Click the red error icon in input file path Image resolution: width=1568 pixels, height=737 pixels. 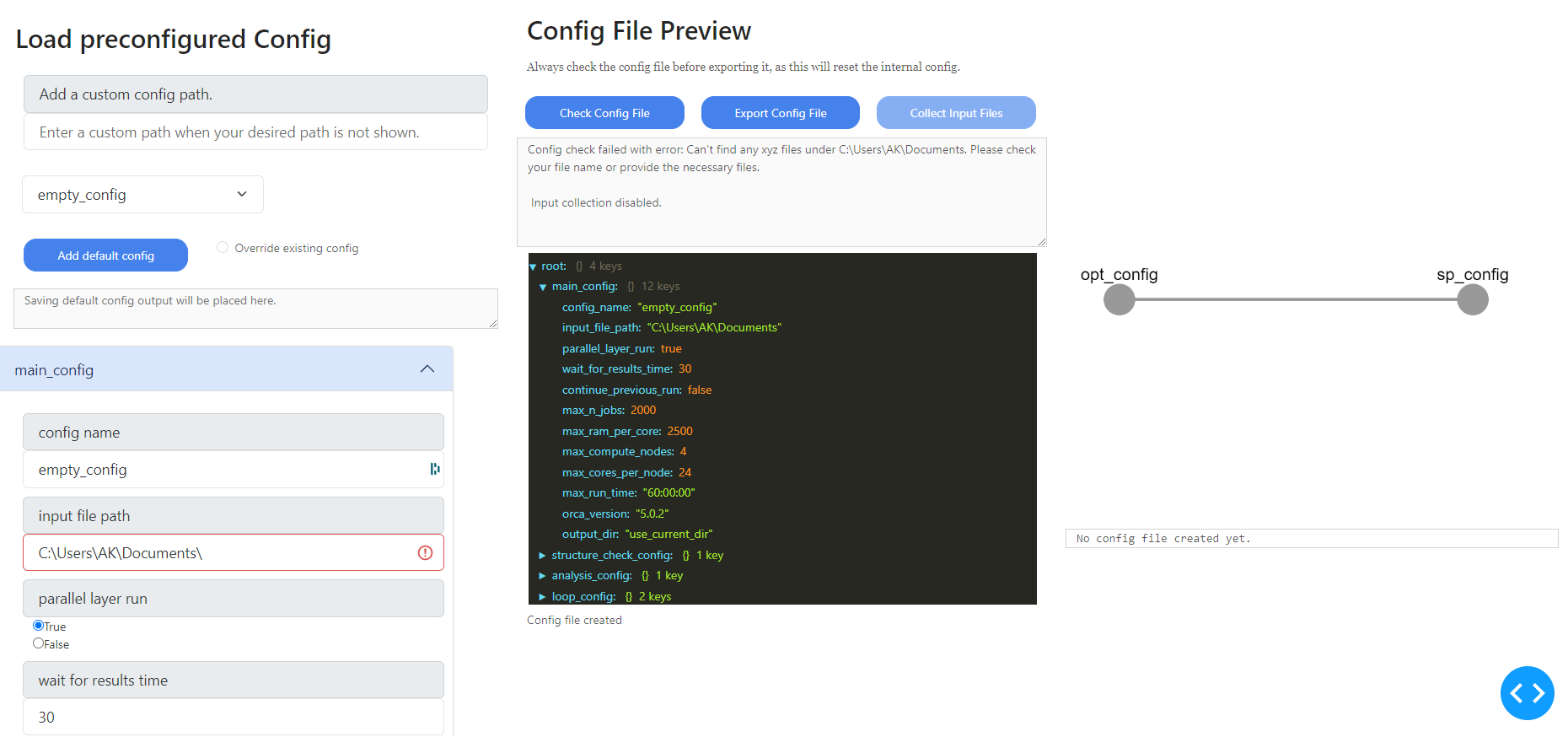425,552
